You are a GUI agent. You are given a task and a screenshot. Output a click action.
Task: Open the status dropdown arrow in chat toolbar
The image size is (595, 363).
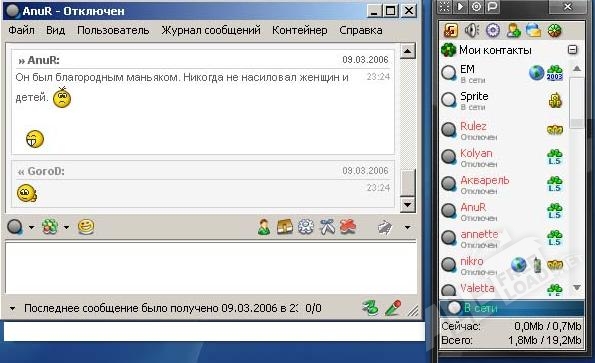coord(31,228)
